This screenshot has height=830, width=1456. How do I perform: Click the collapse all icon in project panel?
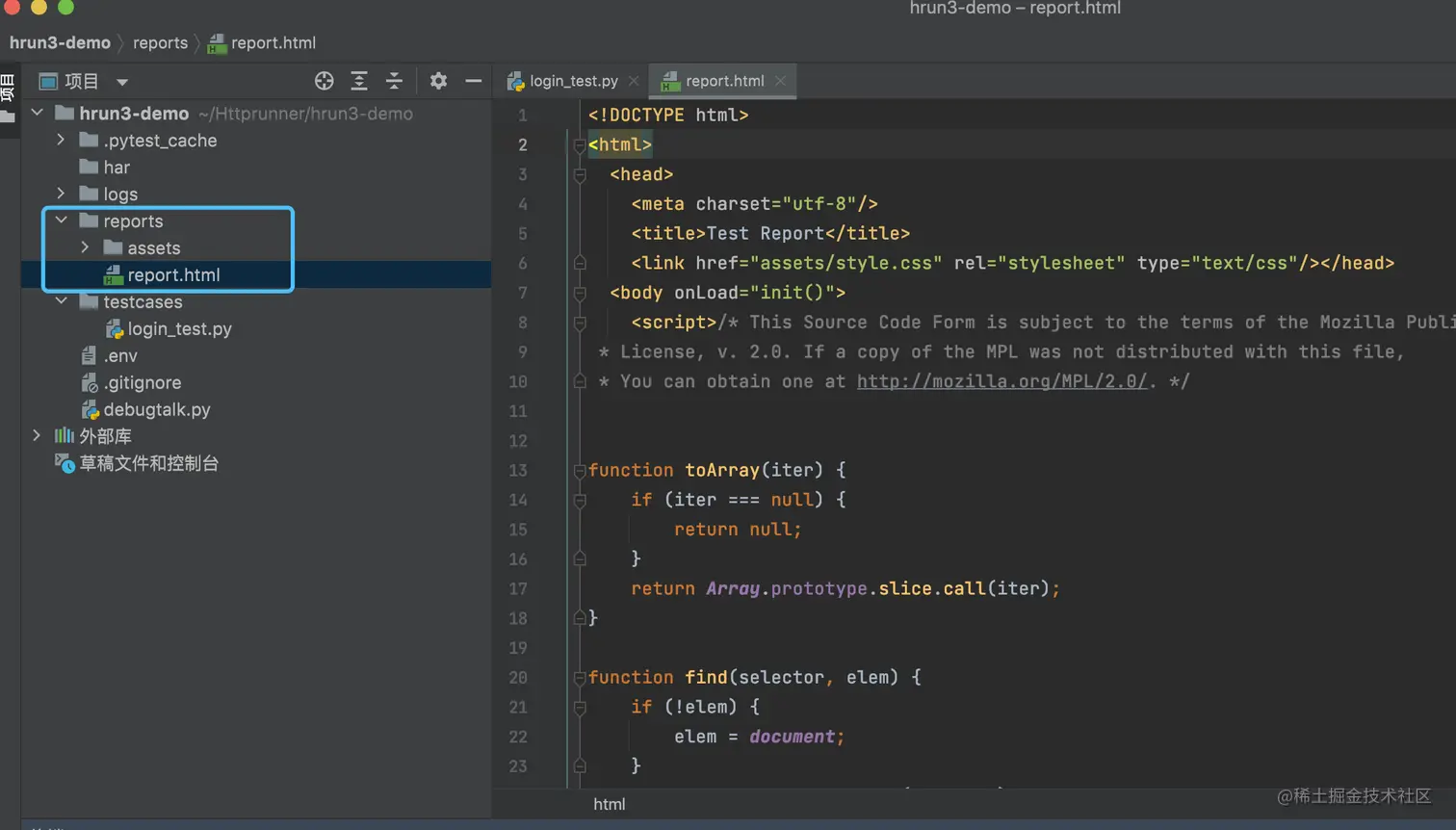click(x=394, y=81)
